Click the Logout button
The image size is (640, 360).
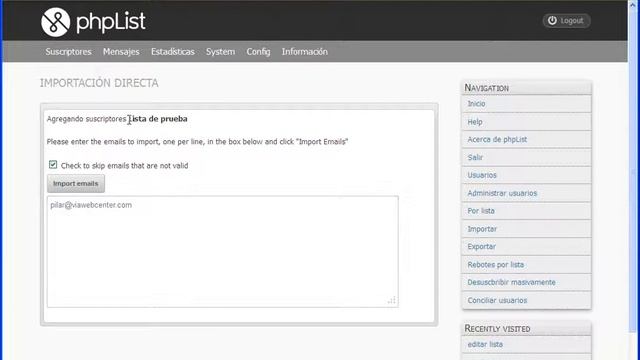pos(566,20)
